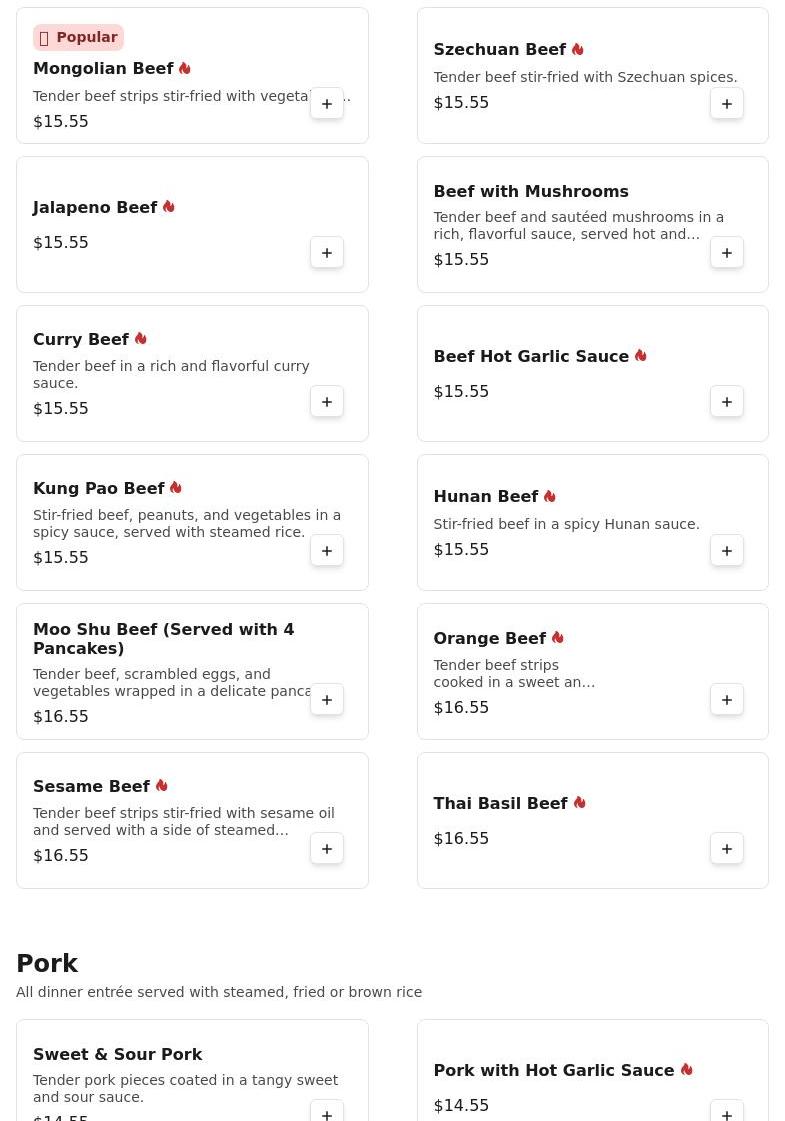Tap plus button next to Hunan Beef
The image size is (785, 1121).
tap(727, 551)
